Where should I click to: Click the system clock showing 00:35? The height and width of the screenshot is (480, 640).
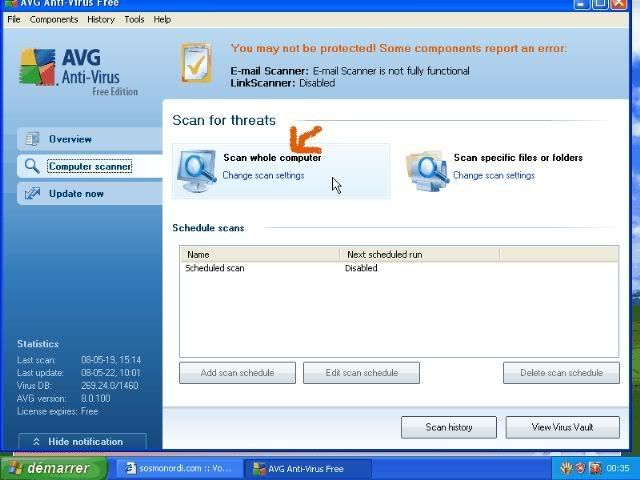click(618, 468)
